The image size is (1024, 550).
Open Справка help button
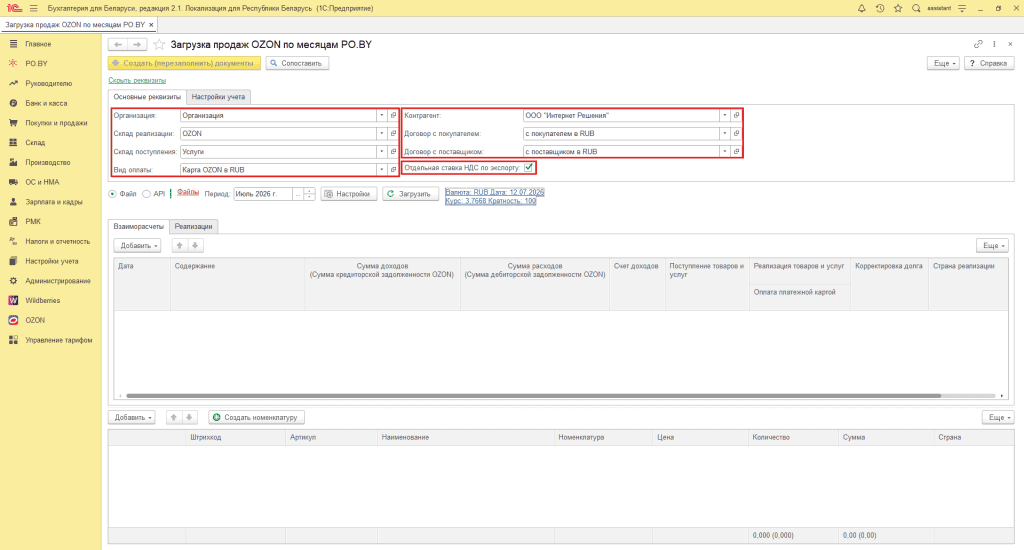(x=989, y=63)
